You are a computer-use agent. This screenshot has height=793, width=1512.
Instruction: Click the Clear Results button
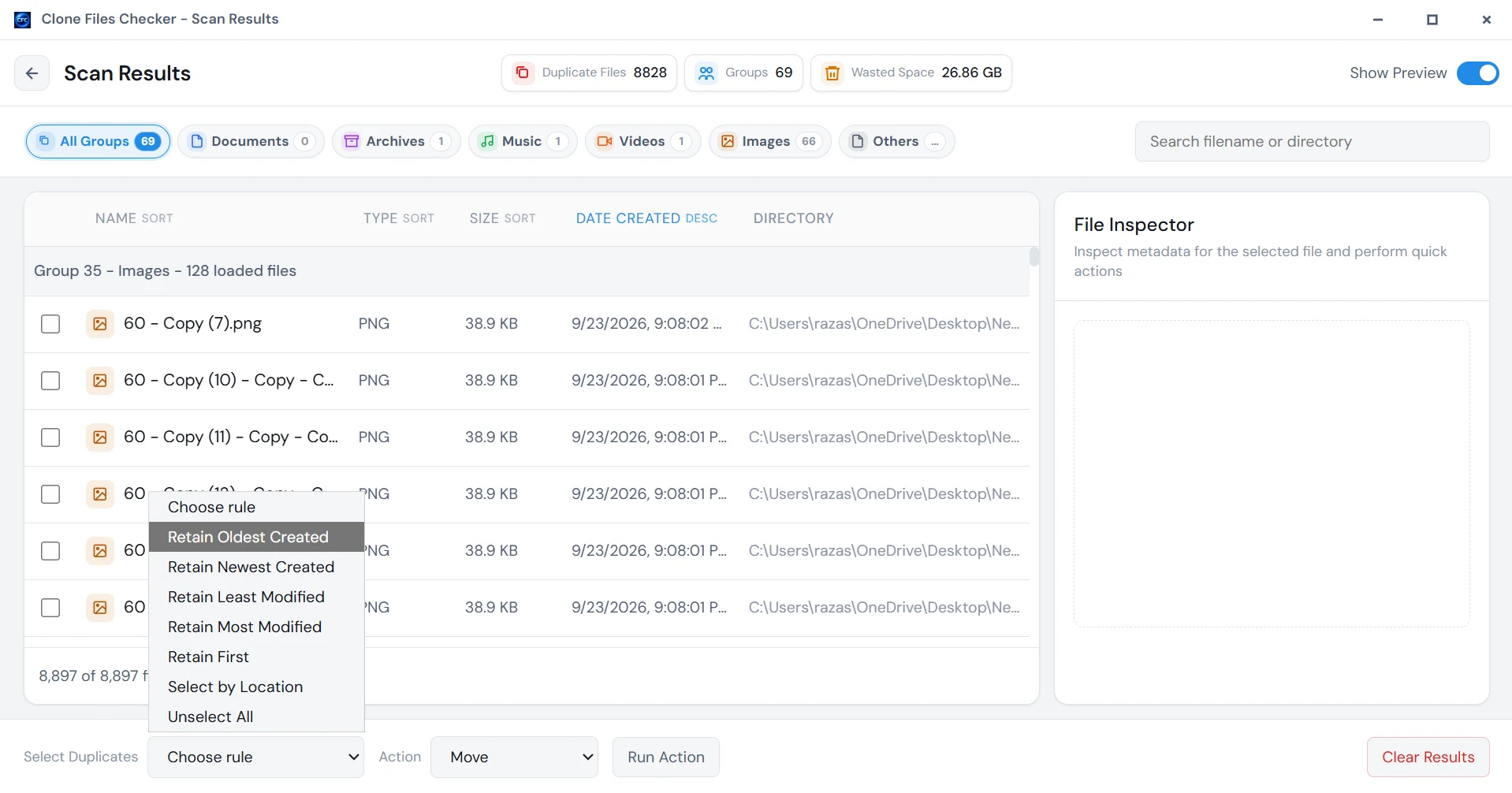pyautogui.click(x=1428, y=757)
